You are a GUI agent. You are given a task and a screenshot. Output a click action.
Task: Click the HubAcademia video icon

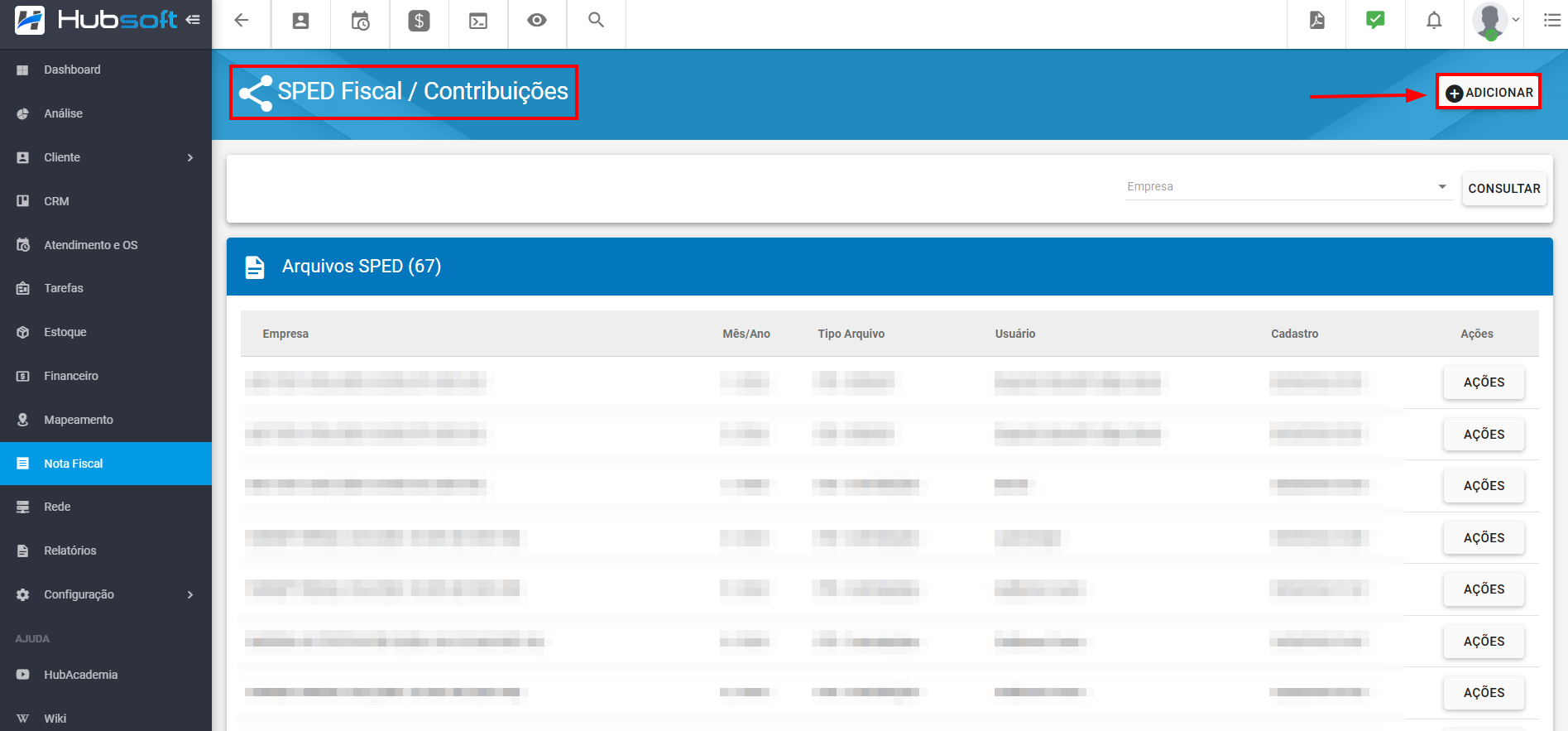[x=23, y=675]
